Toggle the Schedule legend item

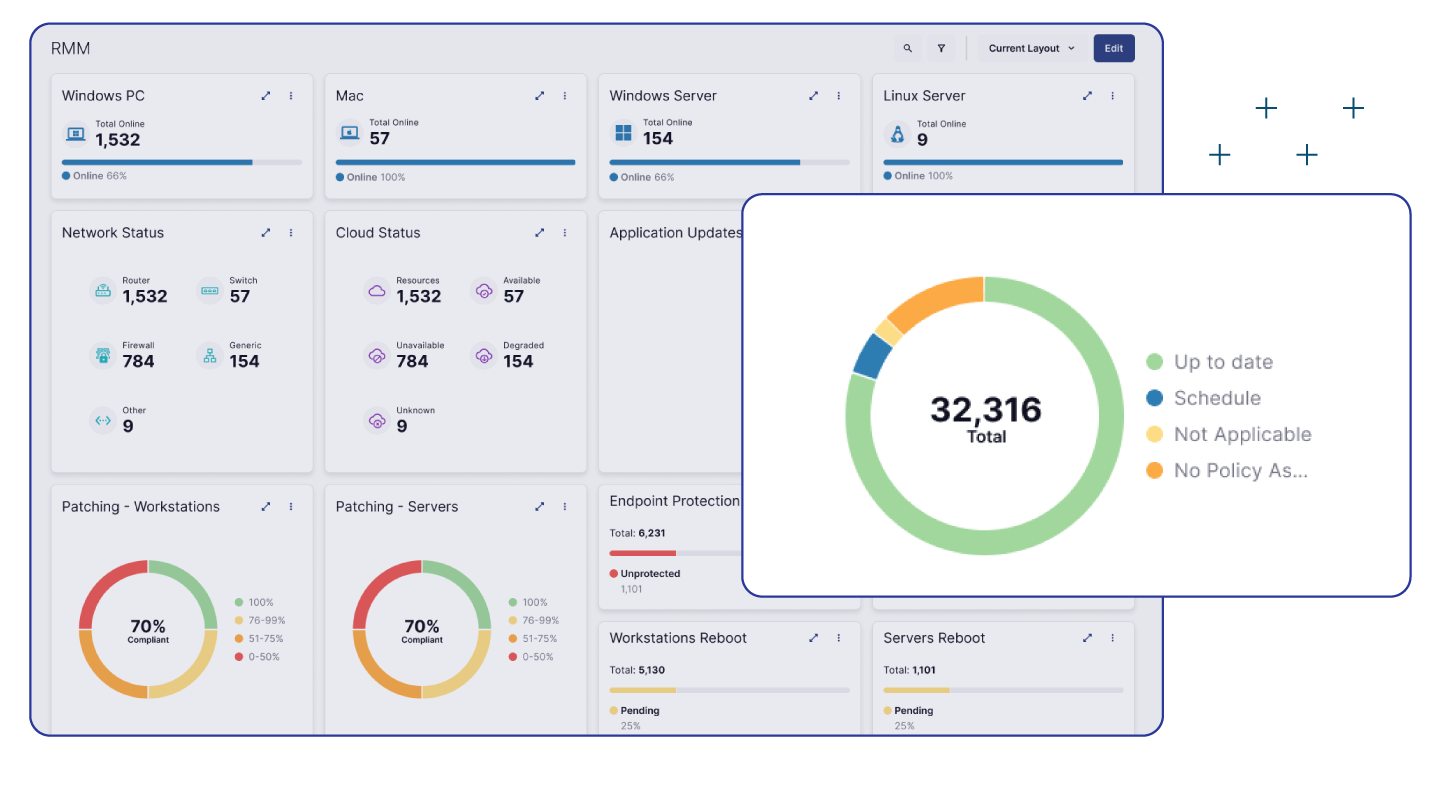(1216, 398)
